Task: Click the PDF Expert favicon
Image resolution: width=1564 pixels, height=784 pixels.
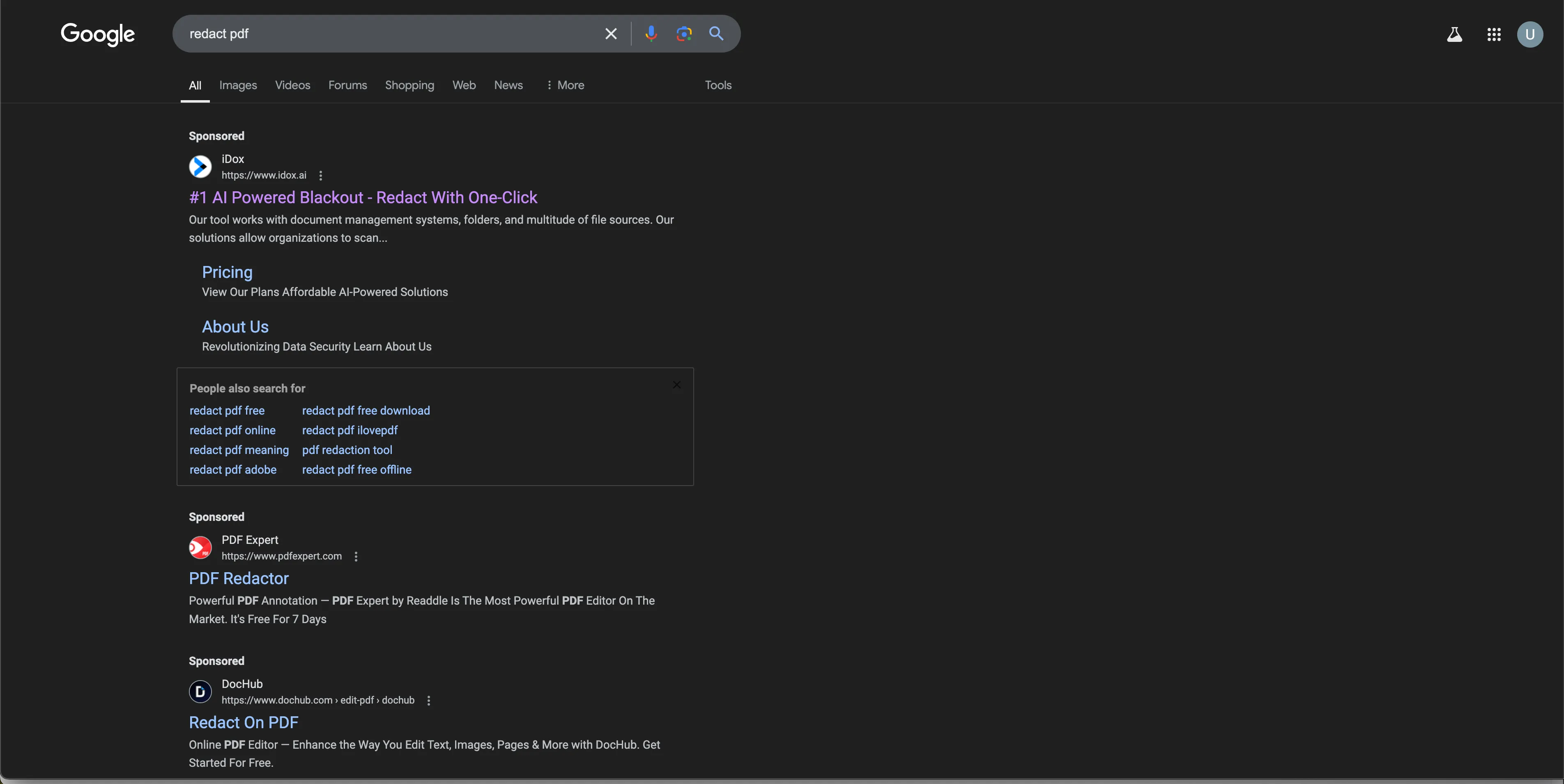Action: tap(200, 548)
